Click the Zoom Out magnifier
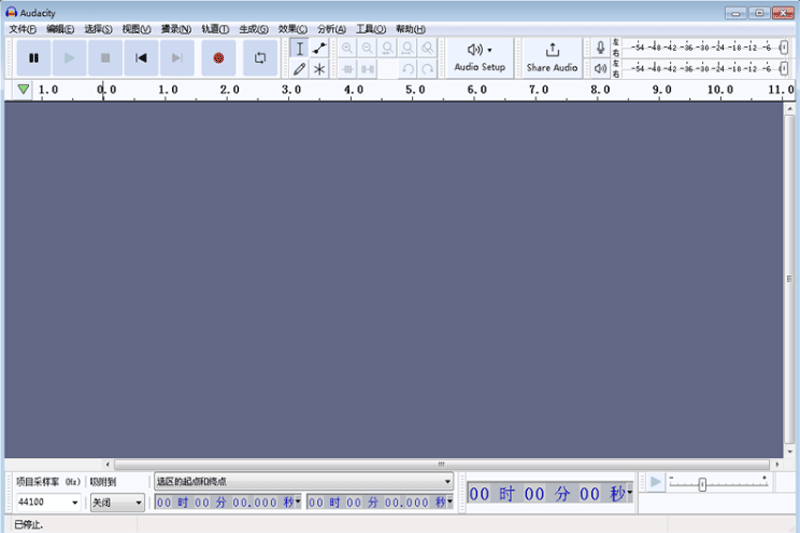 click(367, 48)
